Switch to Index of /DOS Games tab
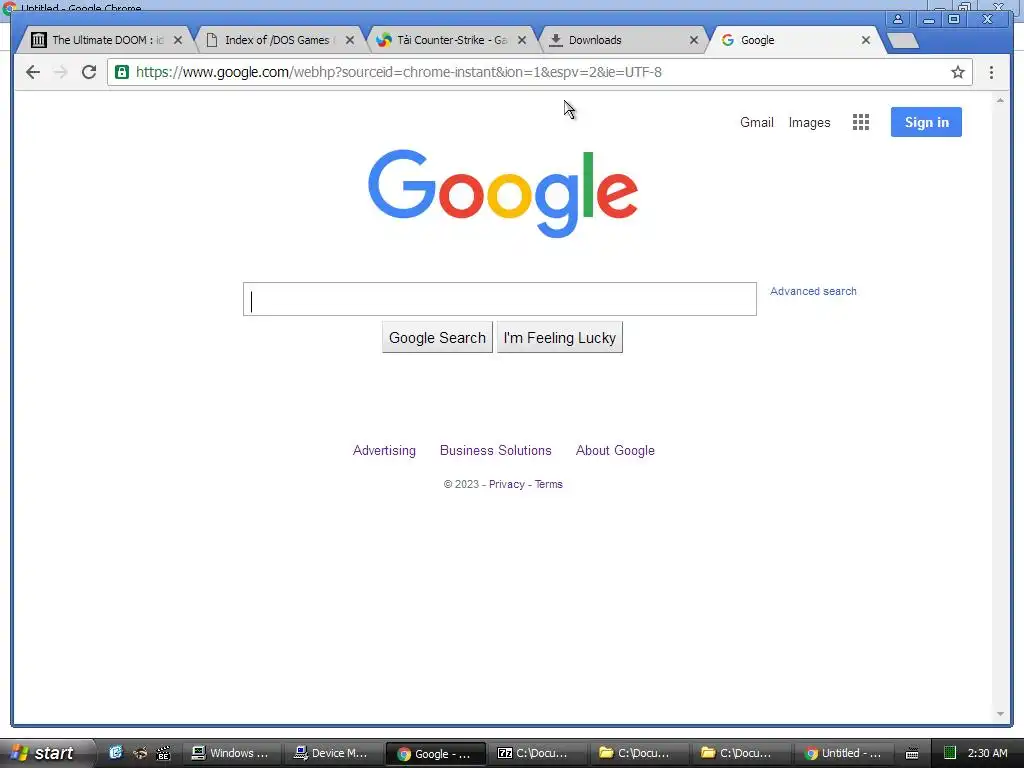 pos(278,40)
